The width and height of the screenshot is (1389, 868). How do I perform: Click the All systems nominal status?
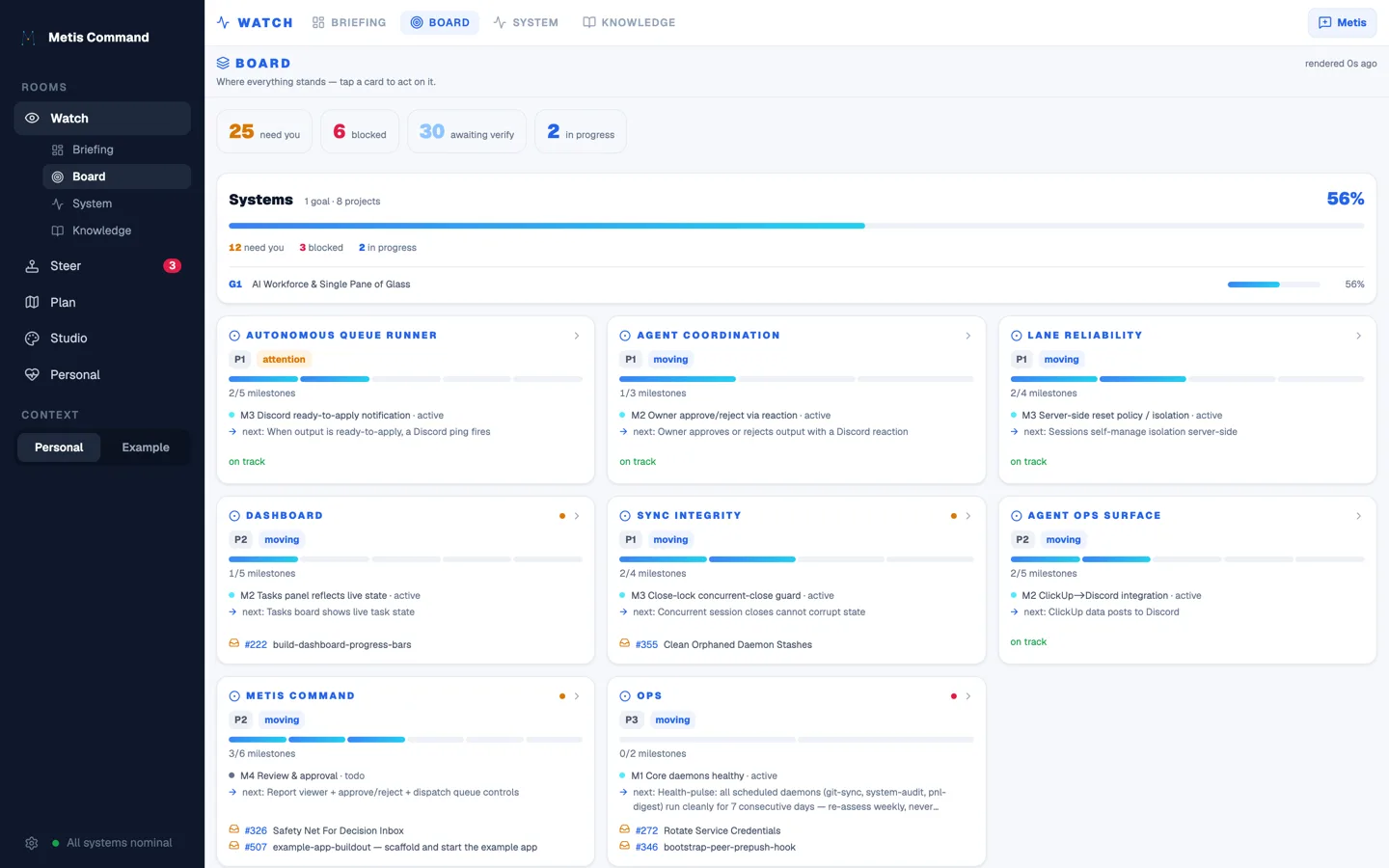(112, 843)
